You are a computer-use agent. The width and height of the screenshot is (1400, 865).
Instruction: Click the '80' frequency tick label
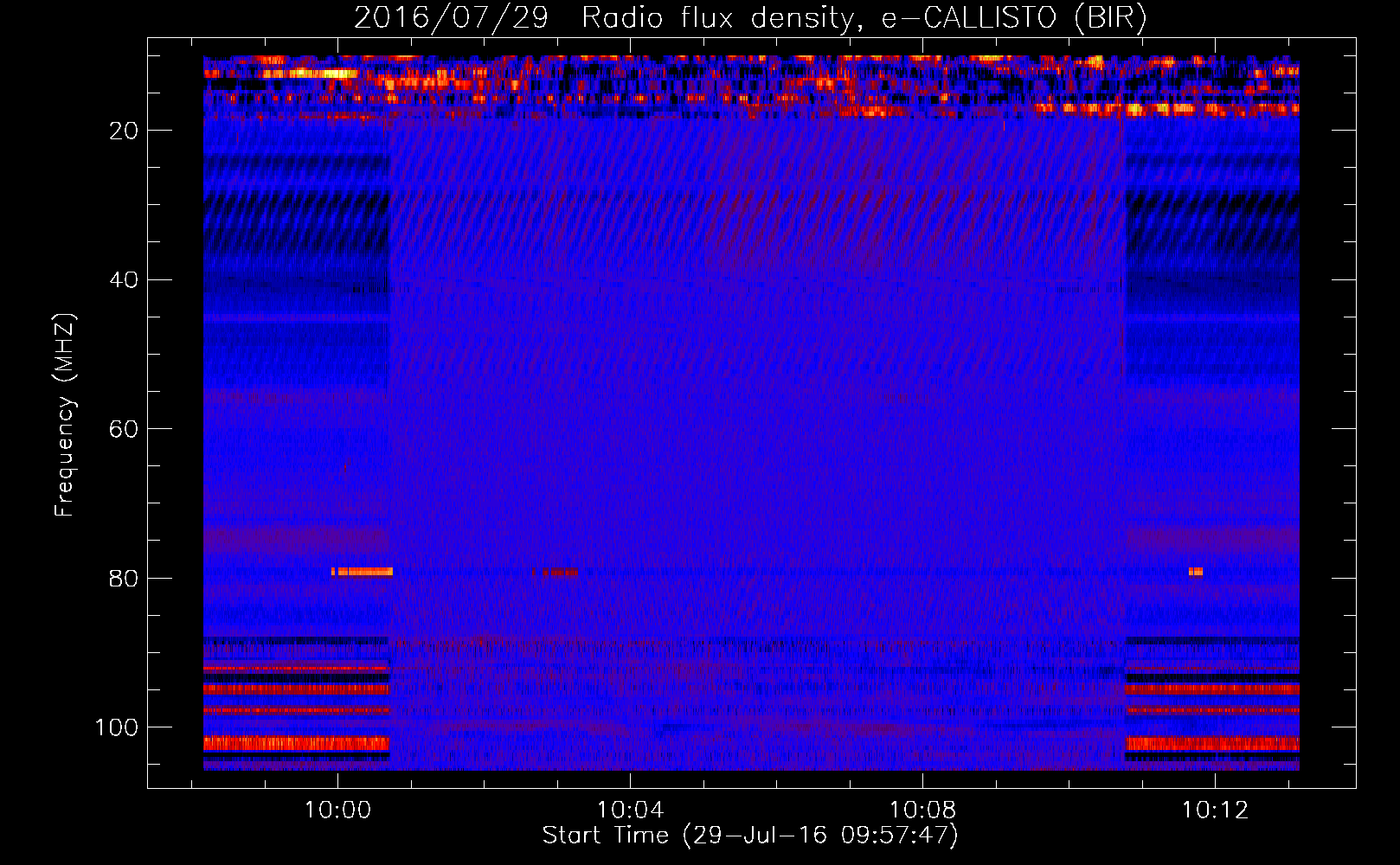click(x=125, y=579)
